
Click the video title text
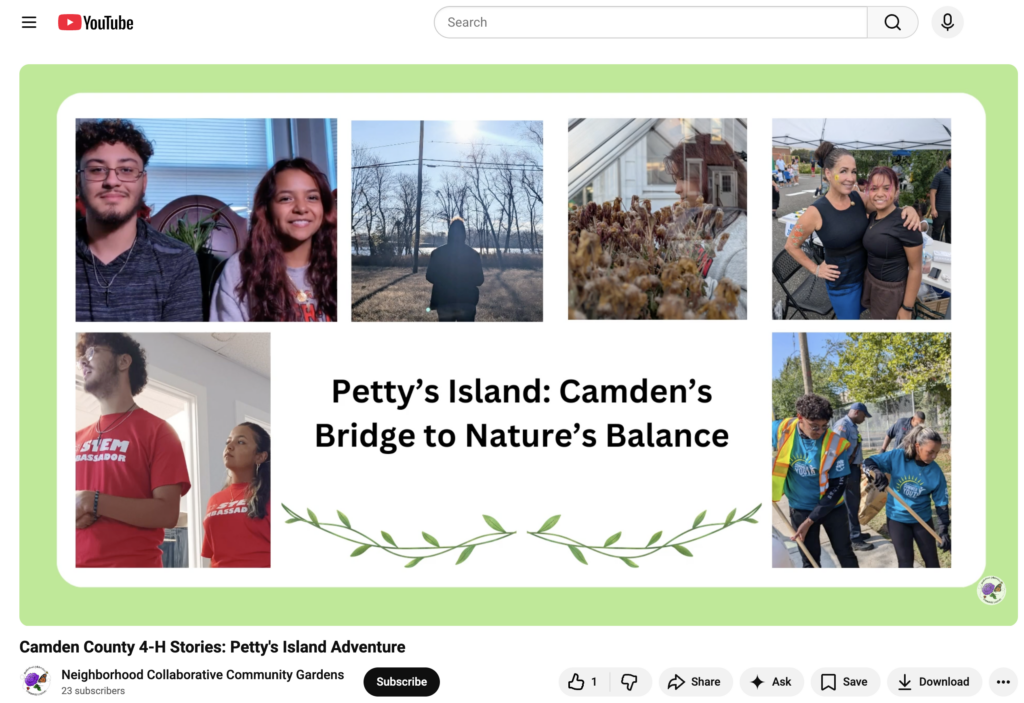coord(212,647)
